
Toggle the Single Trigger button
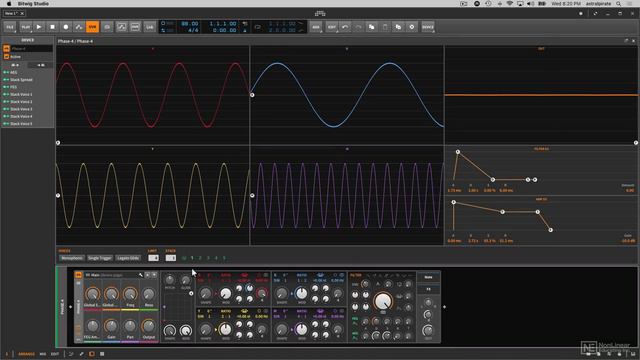pos(100,258)
